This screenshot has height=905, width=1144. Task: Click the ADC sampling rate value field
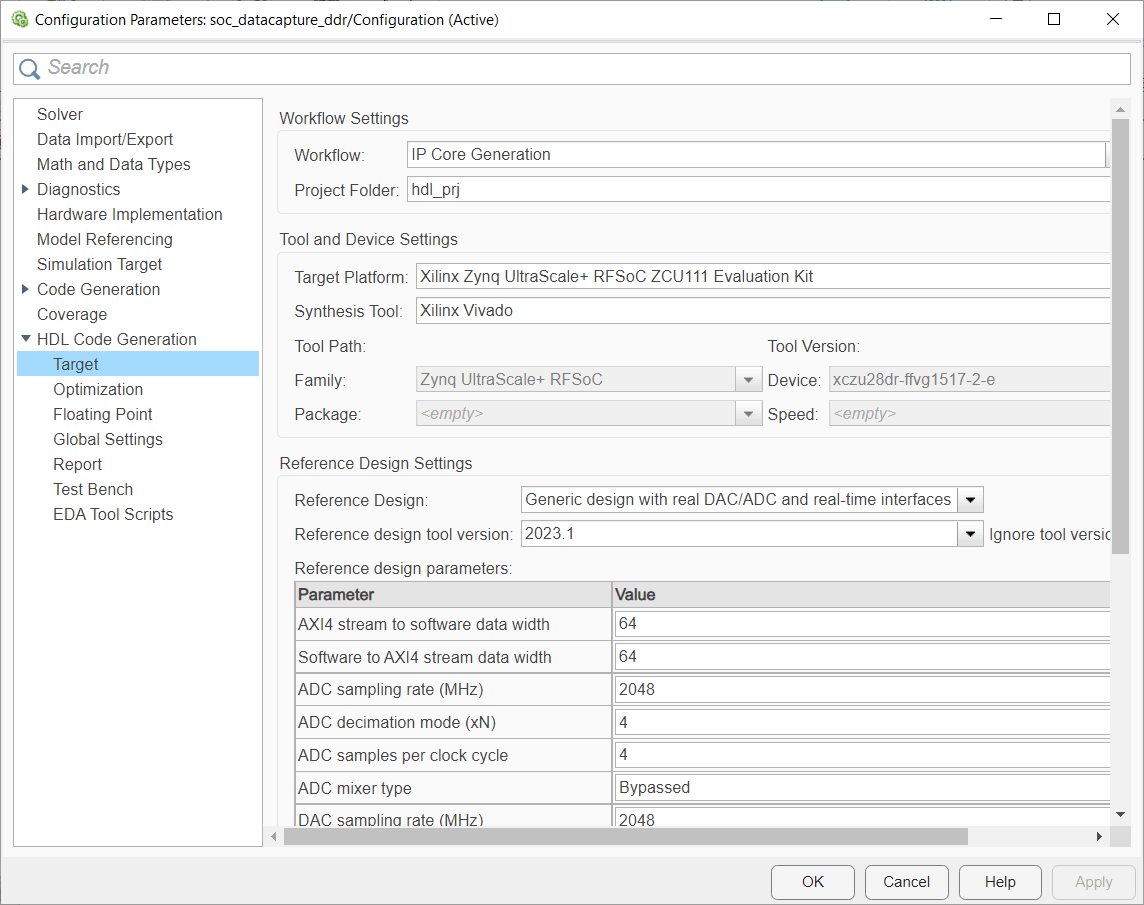[x=860, y=689]
